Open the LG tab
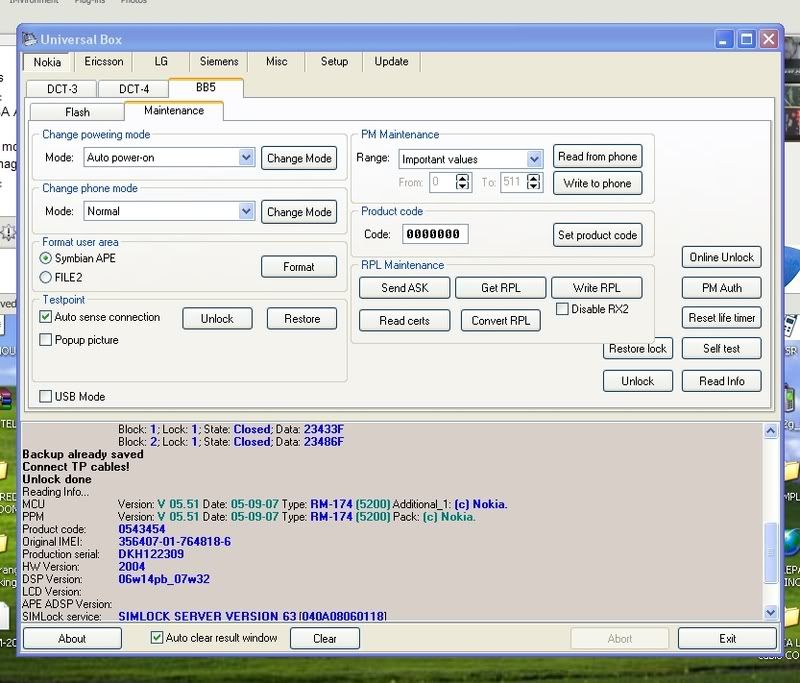This screenshot has height=683, width=800. [161, 62]
